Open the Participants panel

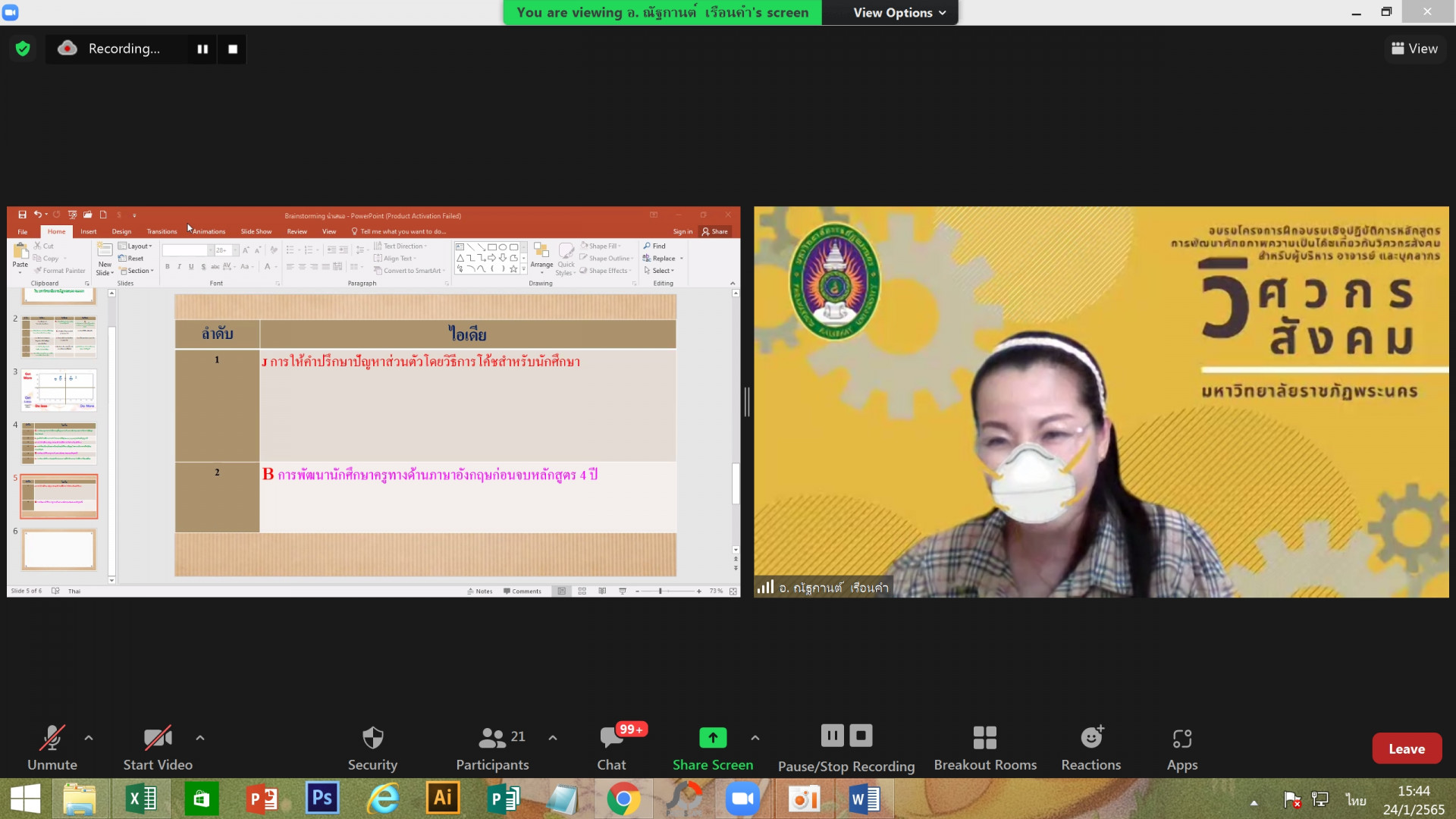coord(493,748)
